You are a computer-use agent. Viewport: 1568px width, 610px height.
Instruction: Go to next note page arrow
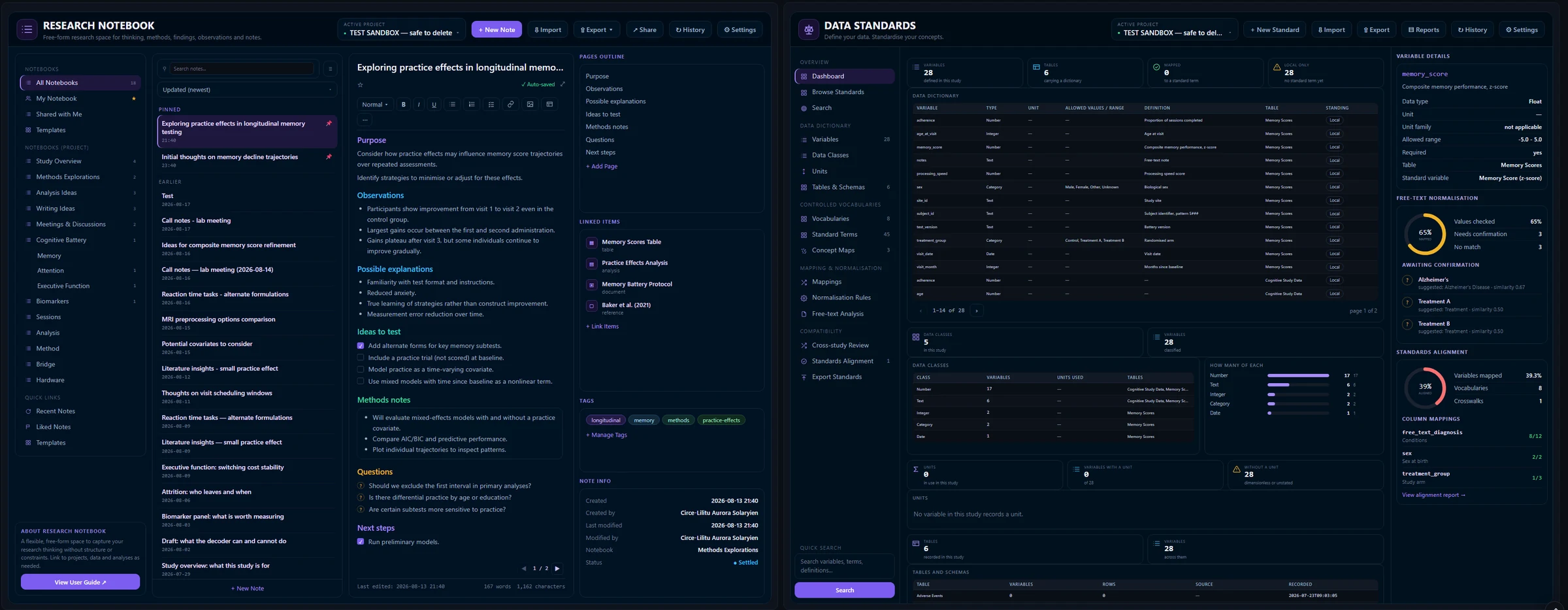click(557, 569)
